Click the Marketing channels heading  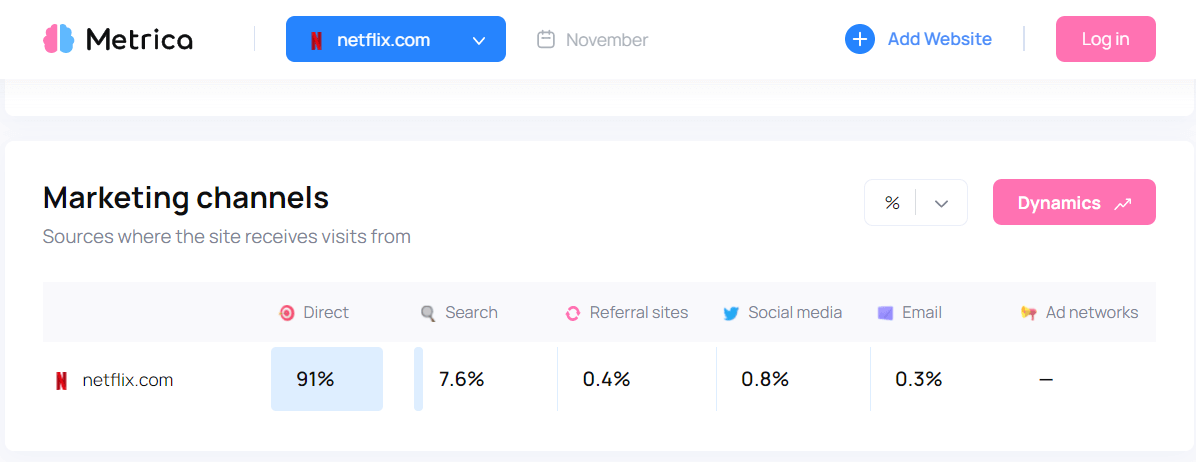pos(186,198)
